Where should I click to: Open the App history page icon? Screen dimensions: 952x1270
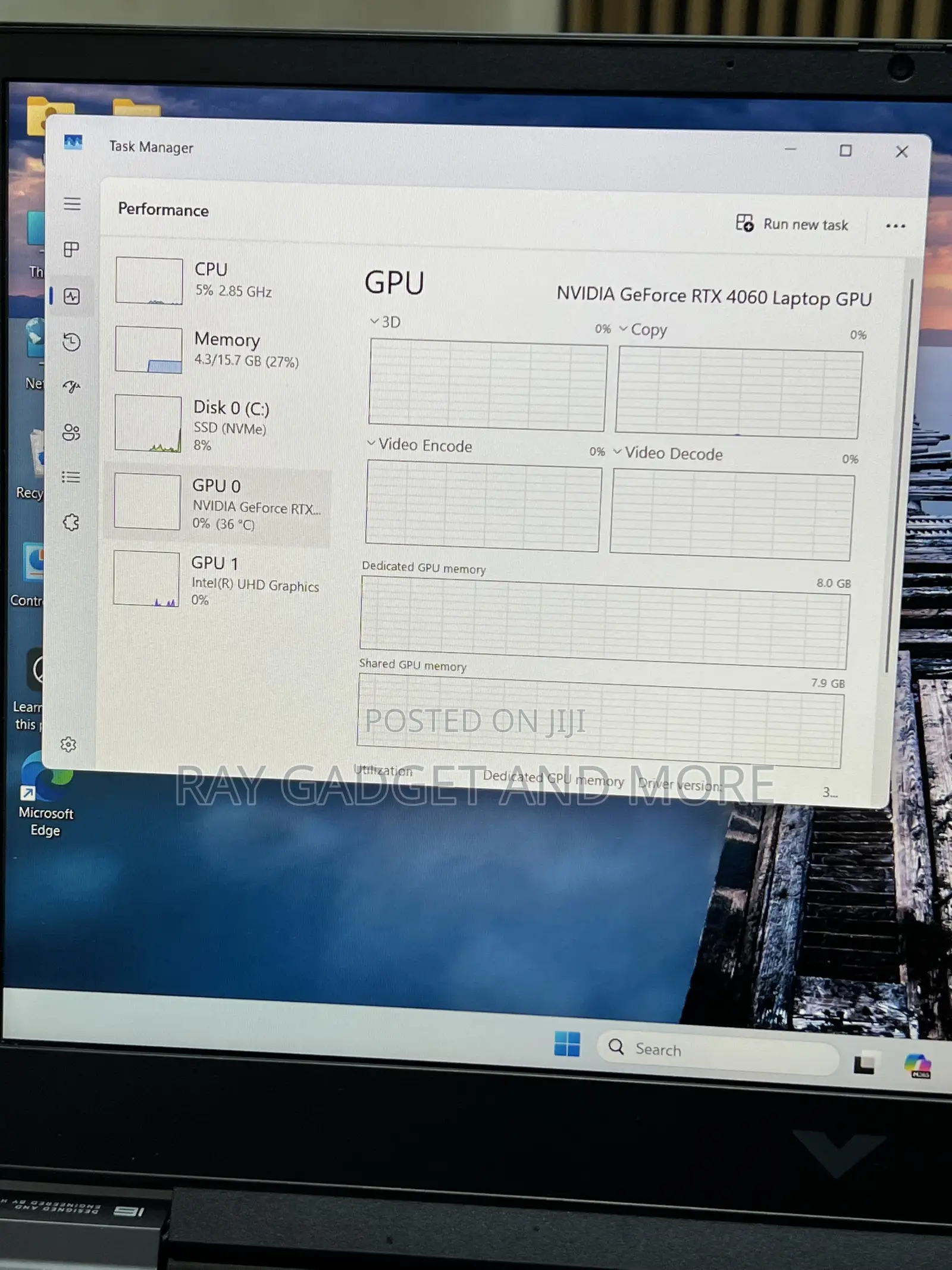pyautogui.click(x=71, y=342)
